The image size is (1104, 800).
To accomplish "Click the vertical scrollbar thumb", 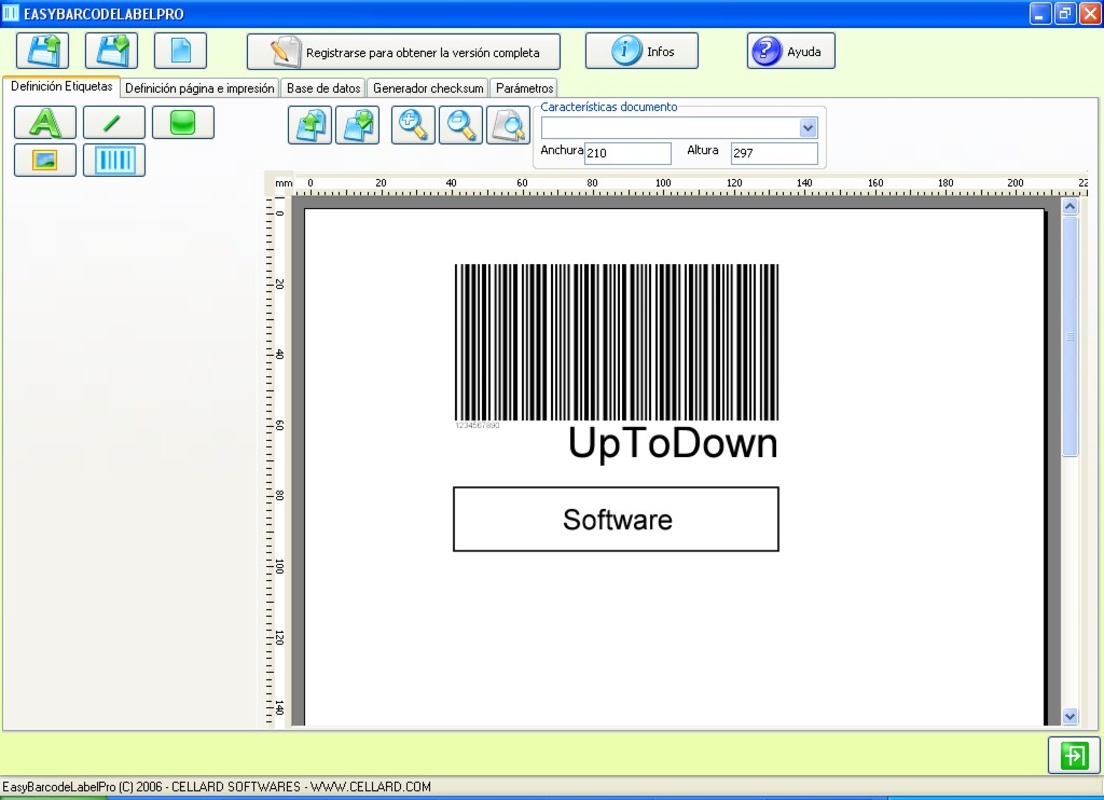I will (1070, 336).
